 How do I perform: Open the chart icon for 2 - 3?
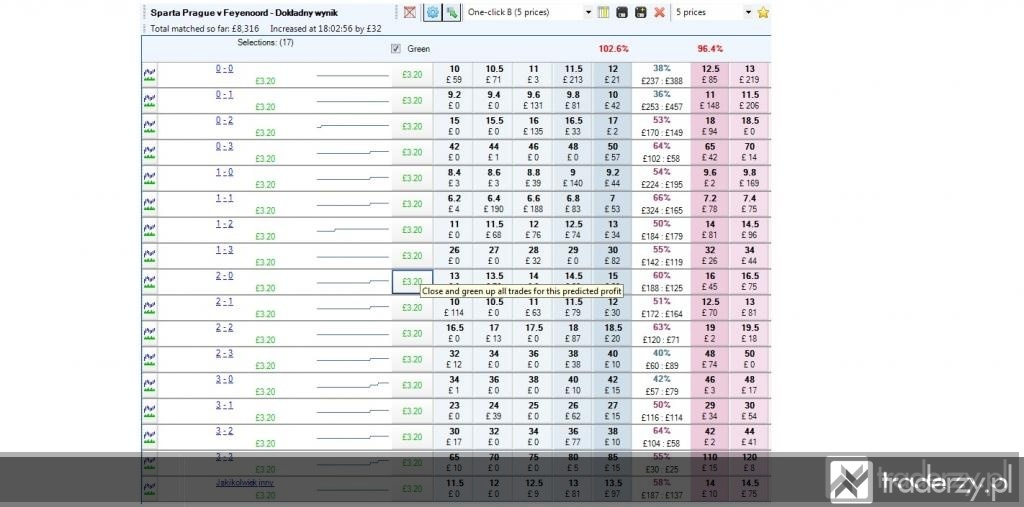[x=150, y=359]
